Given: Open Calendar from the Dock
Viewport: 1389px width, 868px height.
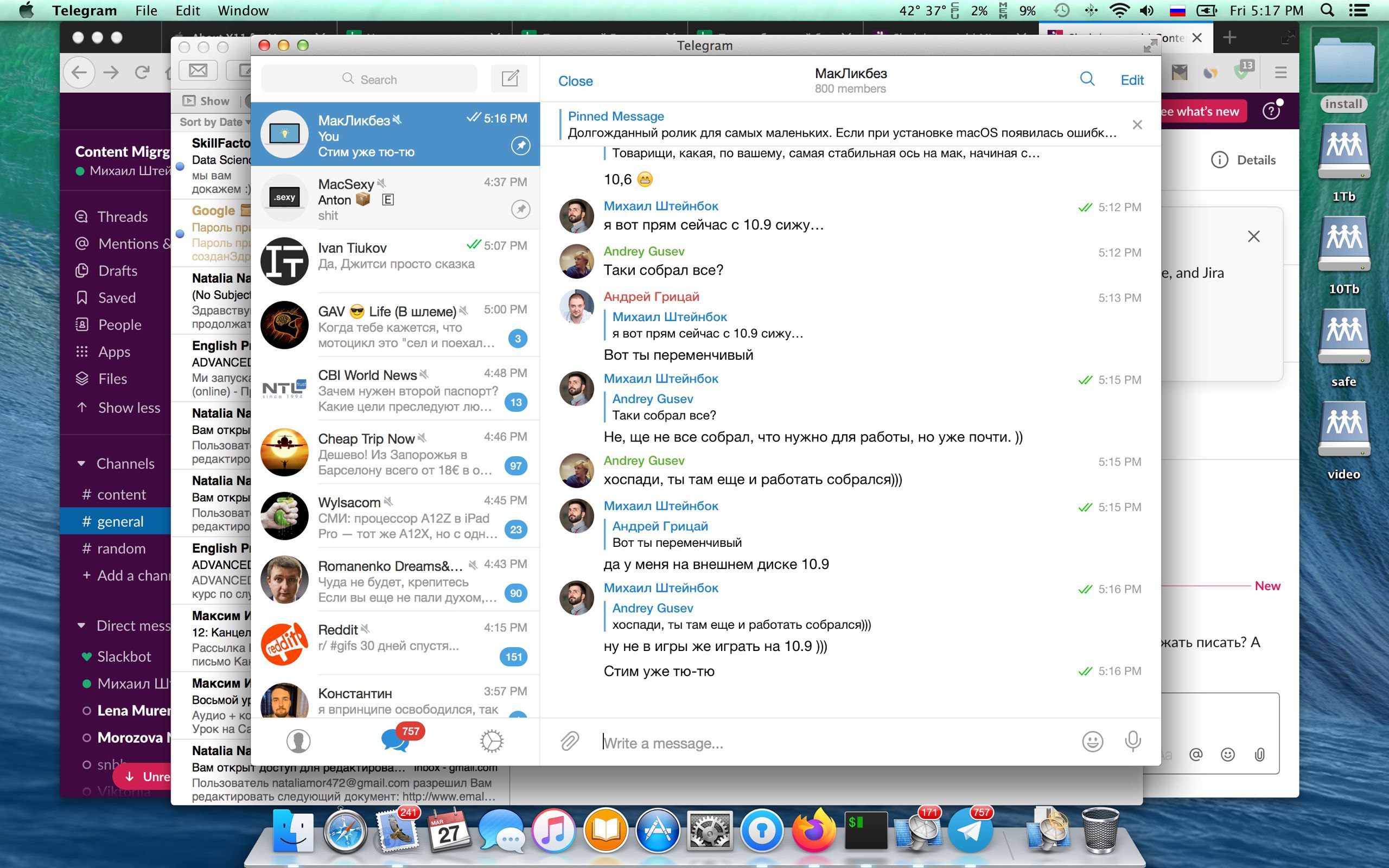Looking at the screenshot, I should pyautogui.click(x=449, y=830).
